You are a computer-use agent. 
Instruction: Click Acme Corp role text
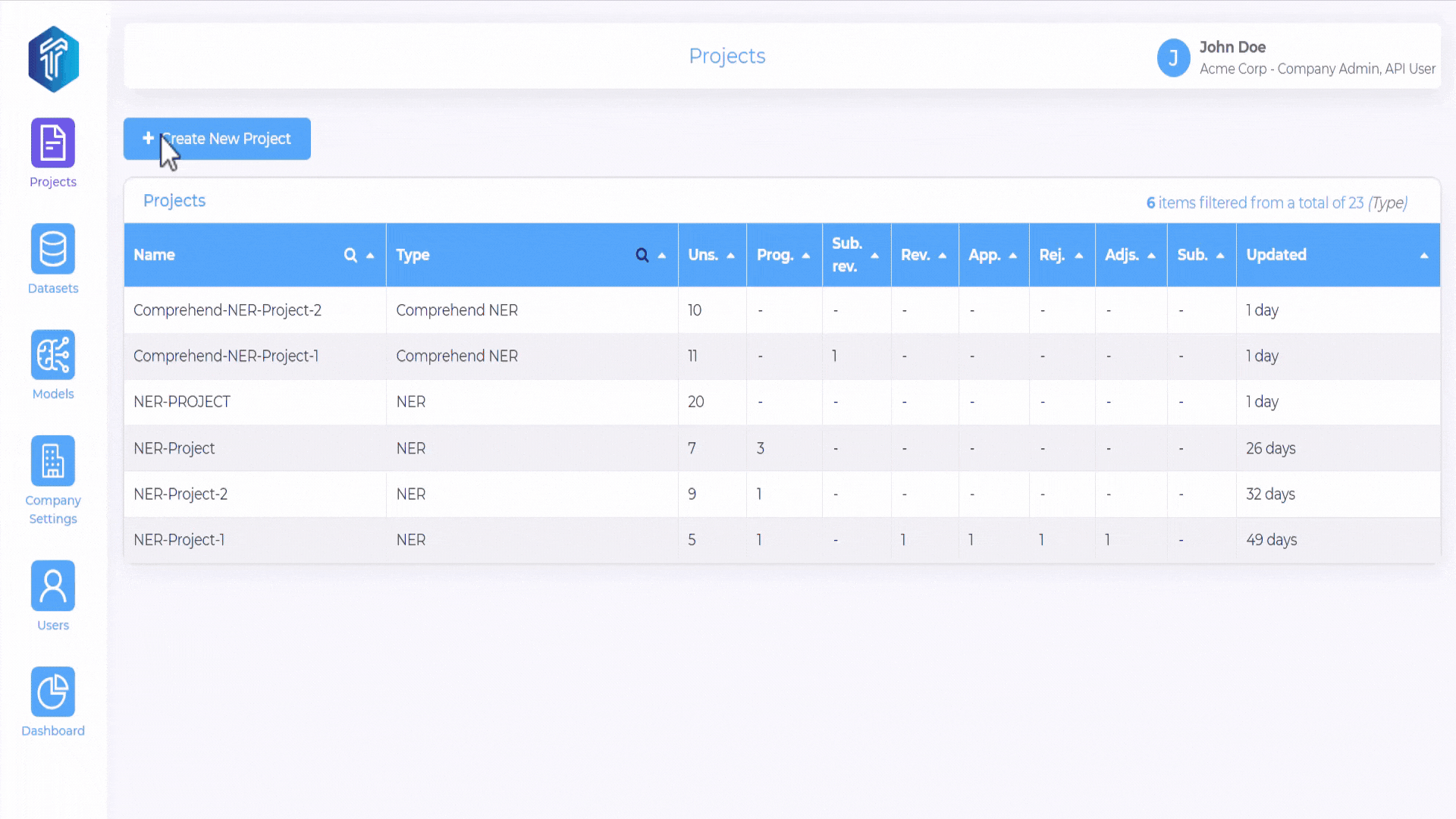1317,69
